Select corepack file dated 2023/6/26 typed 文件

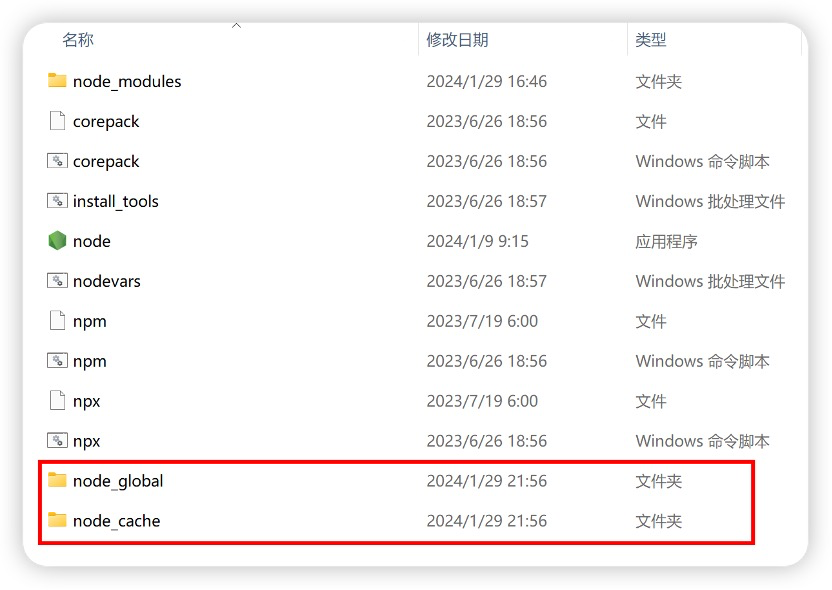pos(106,122)
